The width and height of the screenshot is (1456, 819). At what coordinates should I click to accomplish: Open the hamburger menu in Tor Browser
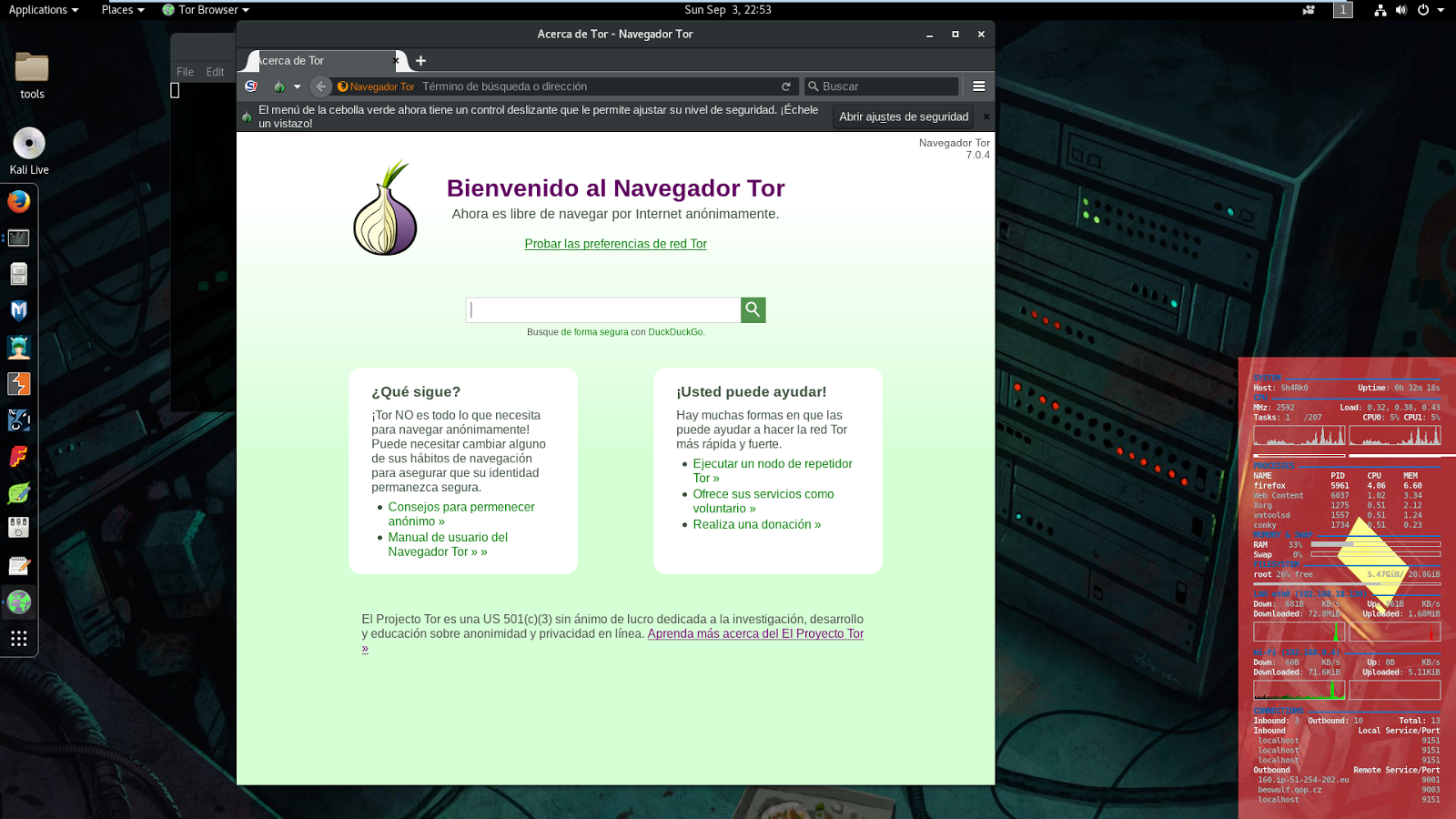(x=979, y=86)
